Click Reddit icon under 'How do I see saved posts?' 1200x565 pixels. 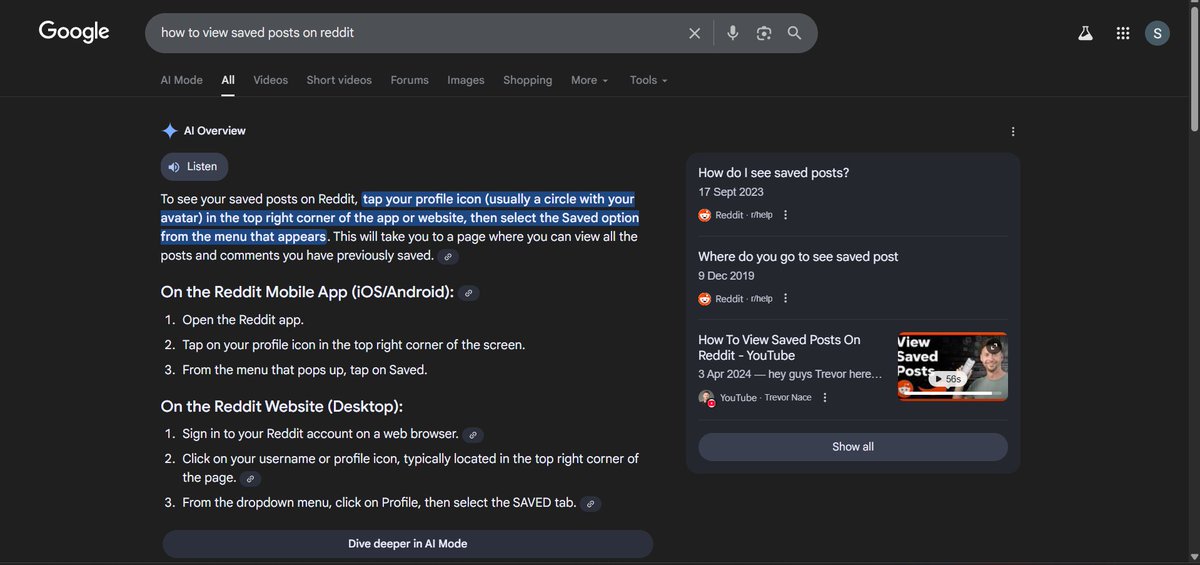pos(705,215)
